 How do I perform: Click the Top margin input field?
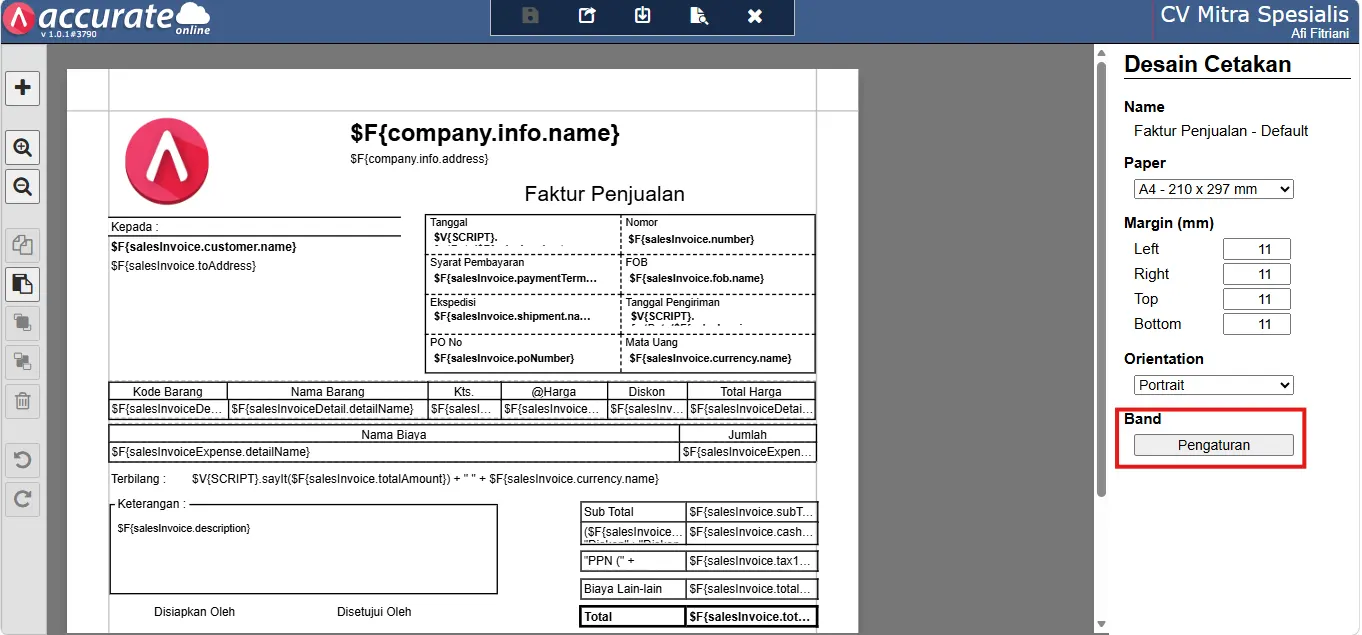[x=1256, y=299]
